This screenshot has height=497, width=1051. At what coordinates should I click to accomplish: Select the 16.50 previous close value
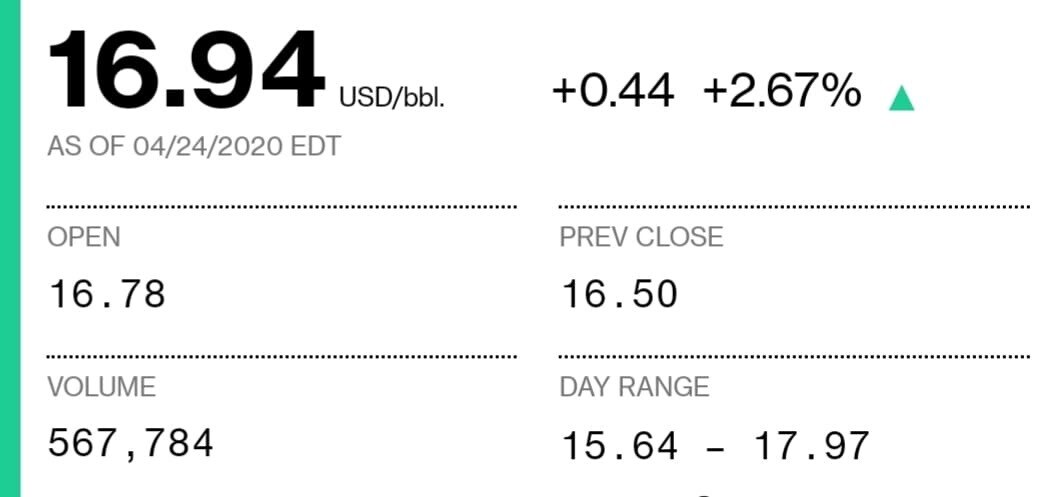click(x=619, y=295)
